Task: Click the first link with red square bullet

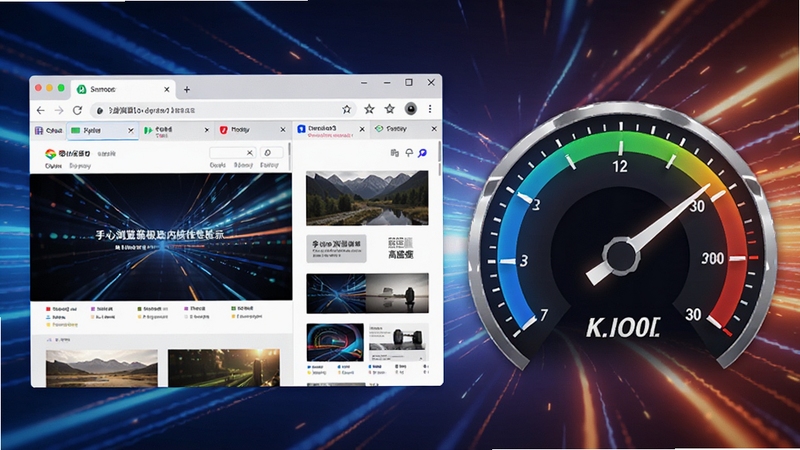Action: [x=61, y=309]
